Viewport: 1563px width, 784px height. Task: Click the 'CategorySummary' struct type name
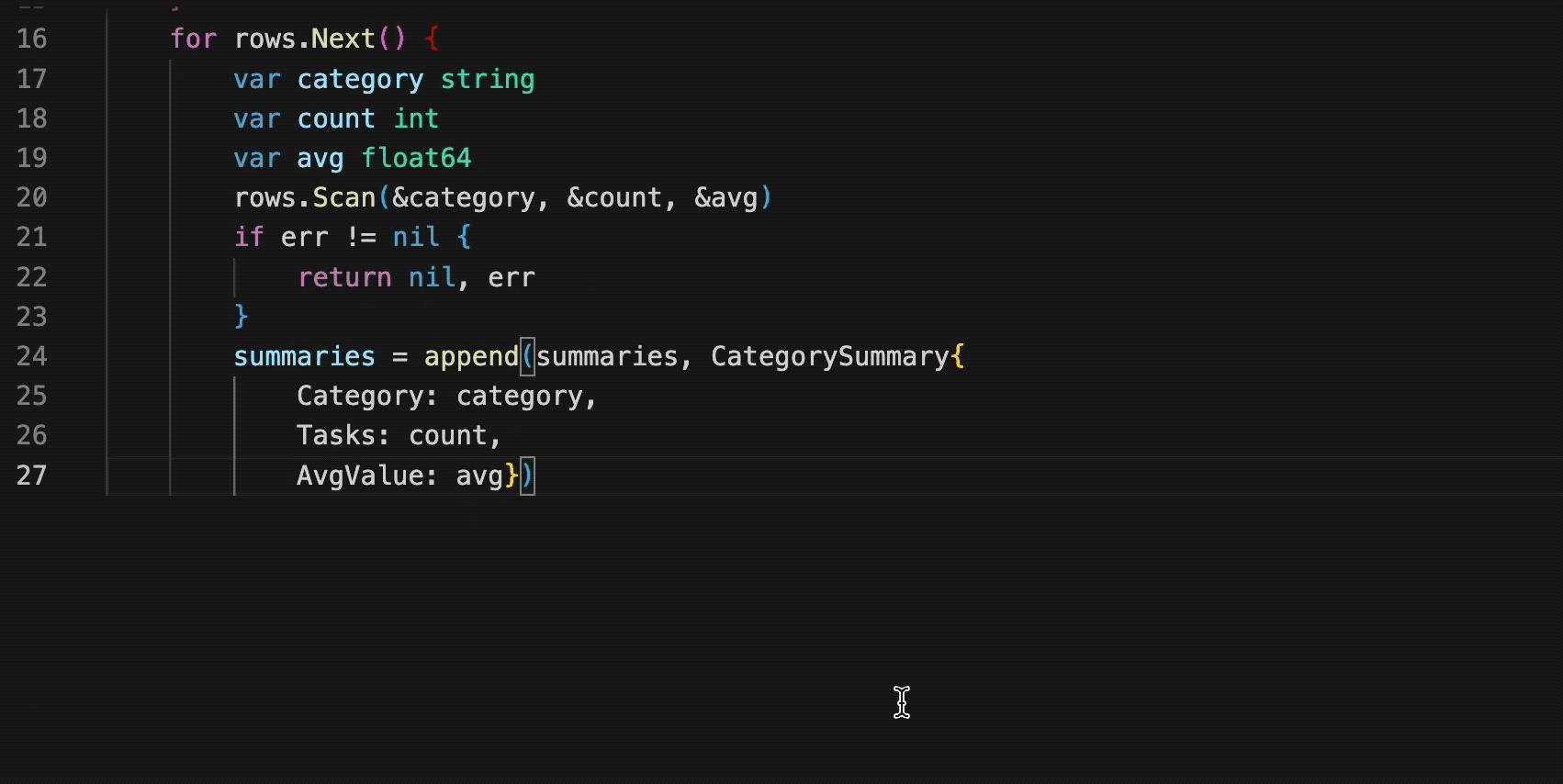830,356
